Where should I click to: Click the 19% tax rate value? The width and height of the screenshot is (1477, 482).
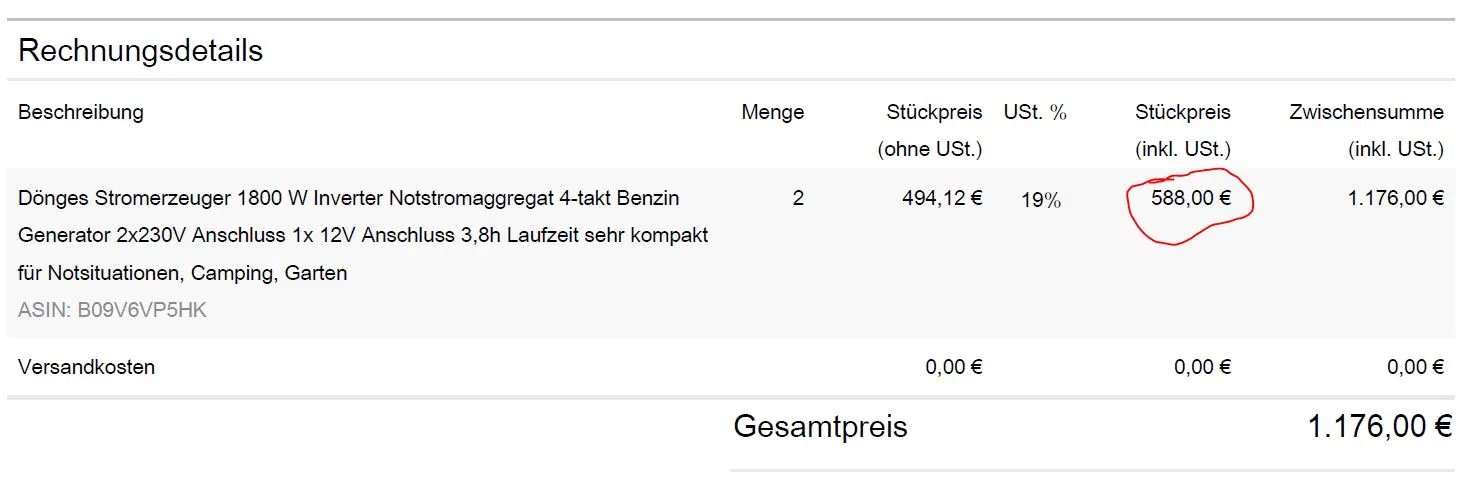1040,200
